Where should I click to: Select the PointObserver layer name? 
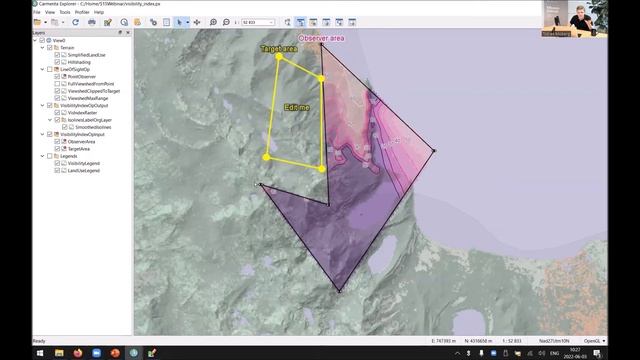click(82, 76)
